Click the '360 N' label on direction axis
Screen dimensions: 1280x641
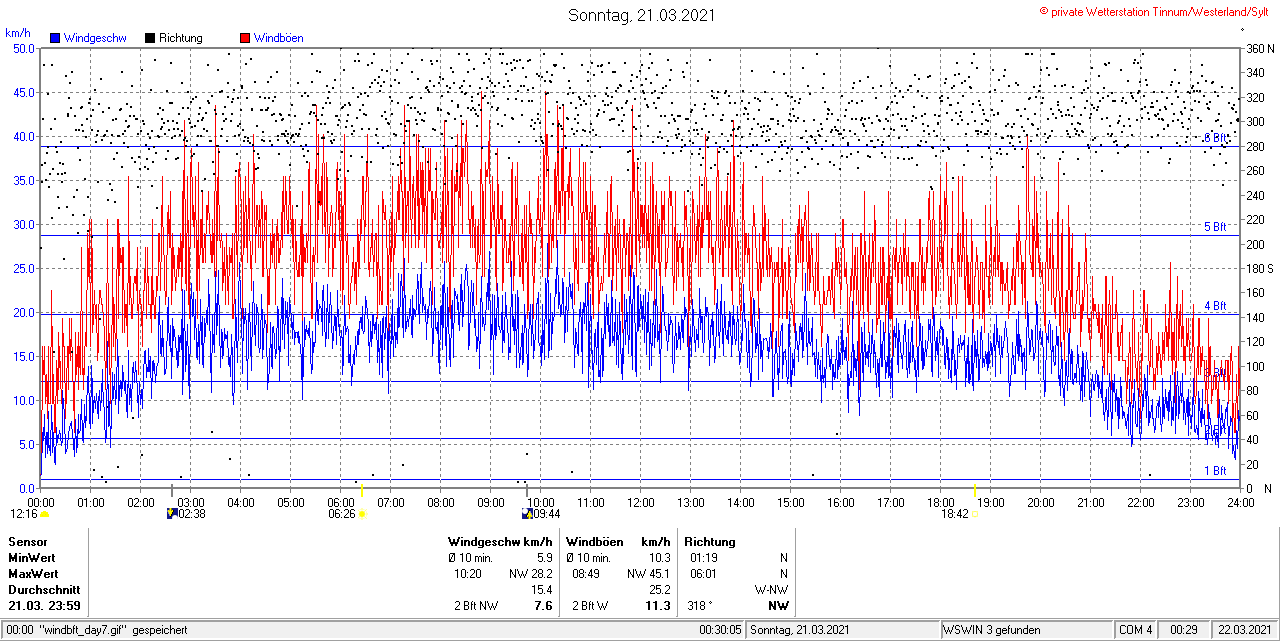click(x=1258, y=48)
